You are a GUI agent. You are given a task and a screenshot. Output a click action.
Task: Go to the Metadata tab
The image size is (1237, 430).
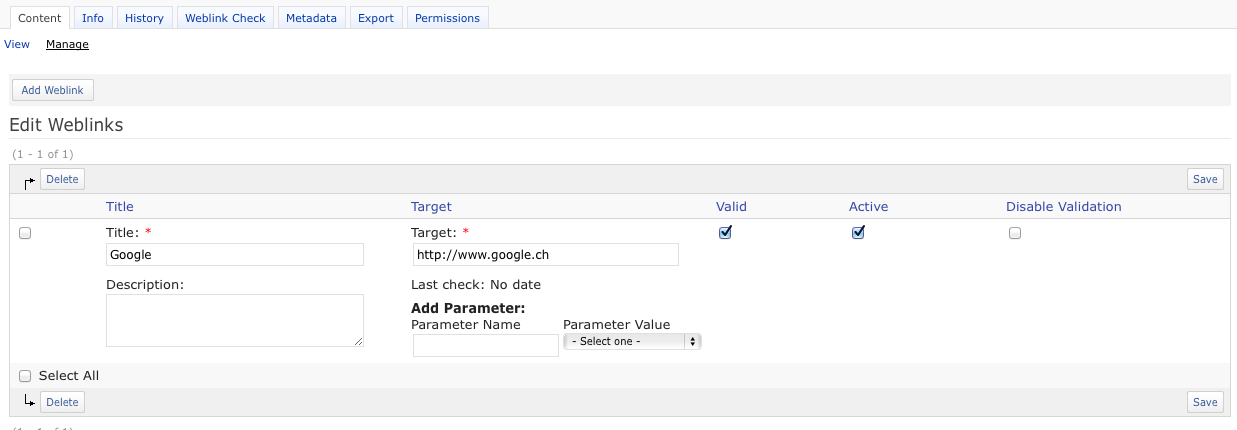click(x=311, y=18)
